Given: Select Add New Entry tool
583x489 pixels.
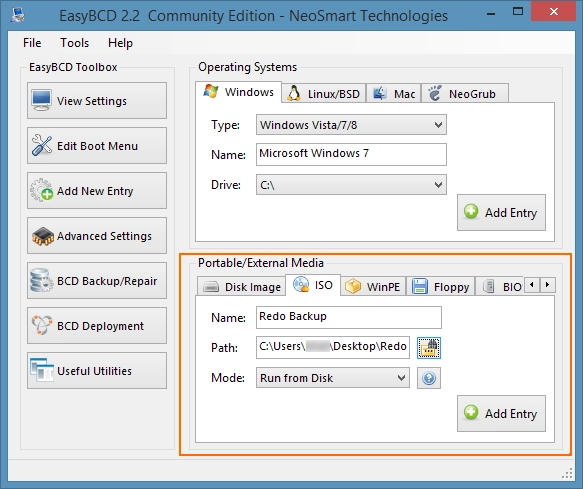Looking at the screenshot, I should coord(97,191).
